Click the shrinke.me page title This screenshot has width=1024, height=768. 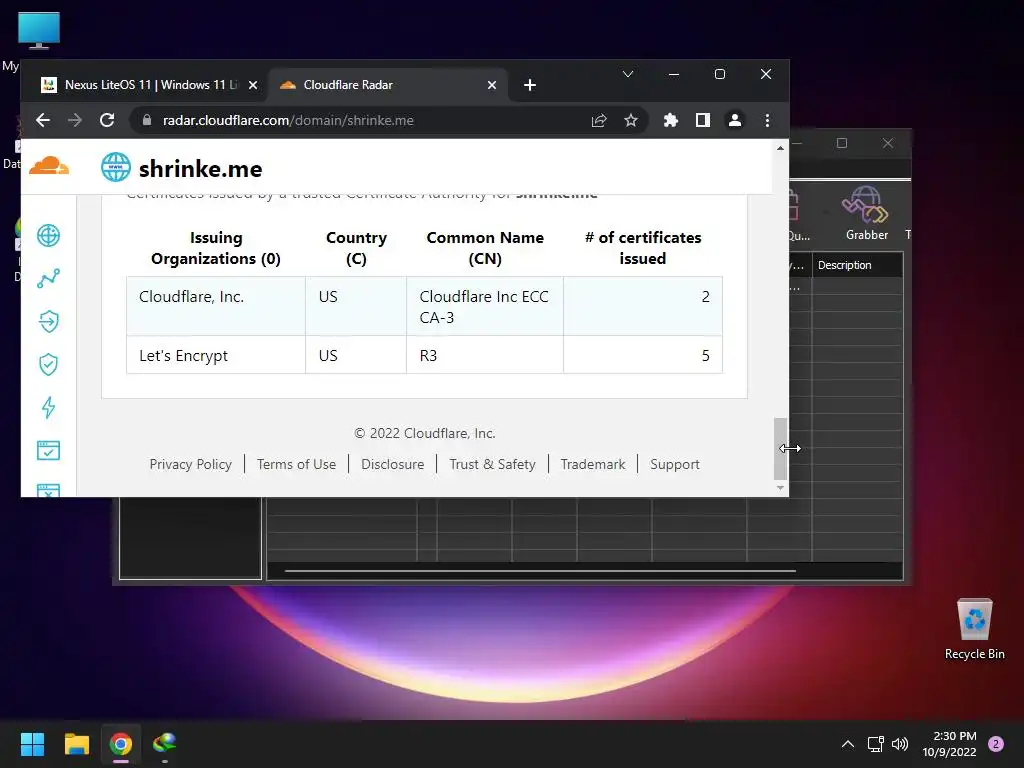[x=200, y=168]
